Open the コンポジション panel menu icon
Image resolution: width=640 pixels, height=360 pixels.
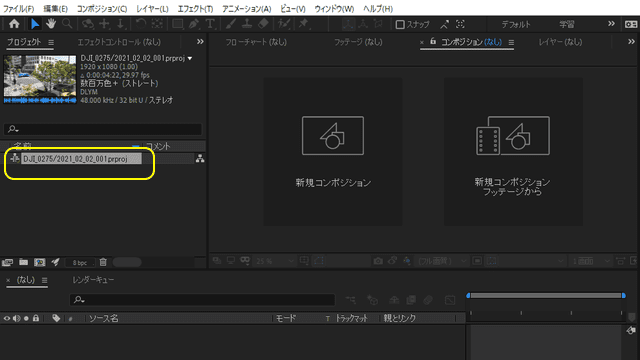pyautogui.click(x=511, y=42)
